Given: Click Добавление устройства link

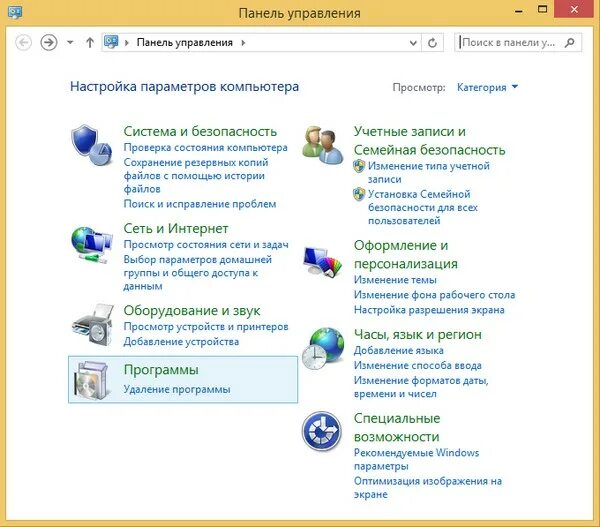Looking at the screenshot, I should point(181,342).
